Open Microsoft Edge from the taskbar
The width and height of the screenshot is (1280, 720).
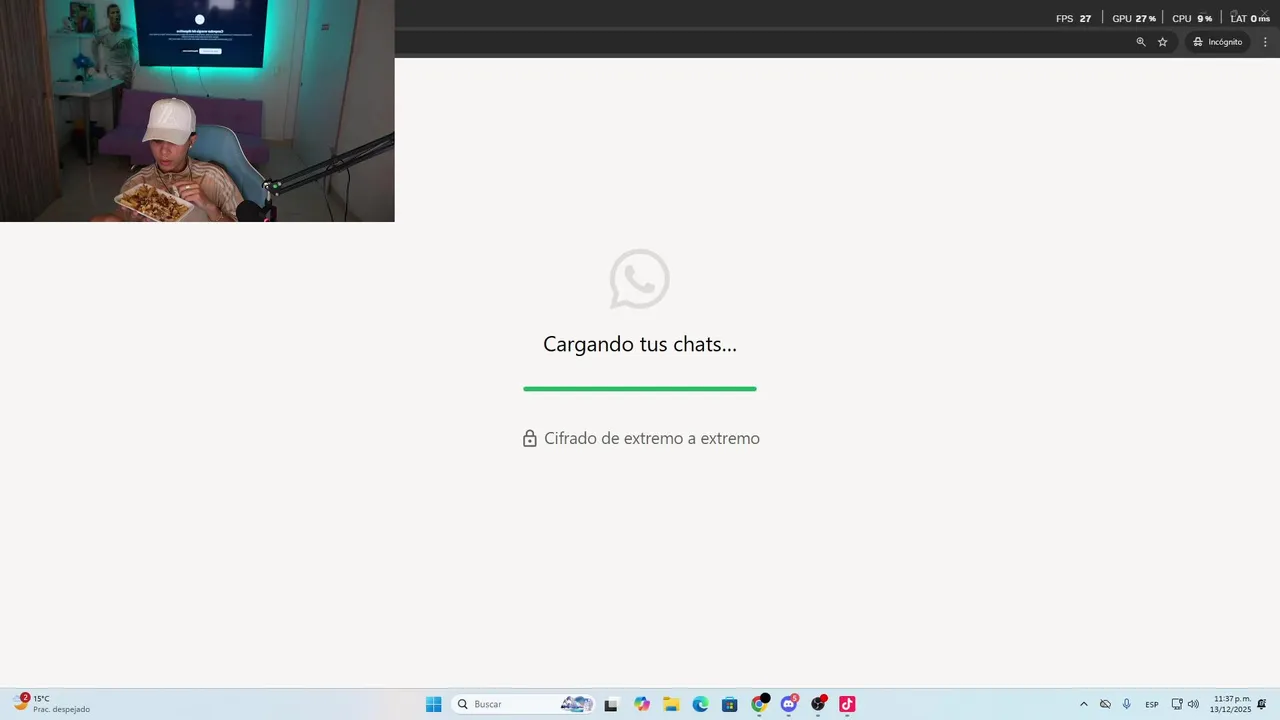point(700,704)
